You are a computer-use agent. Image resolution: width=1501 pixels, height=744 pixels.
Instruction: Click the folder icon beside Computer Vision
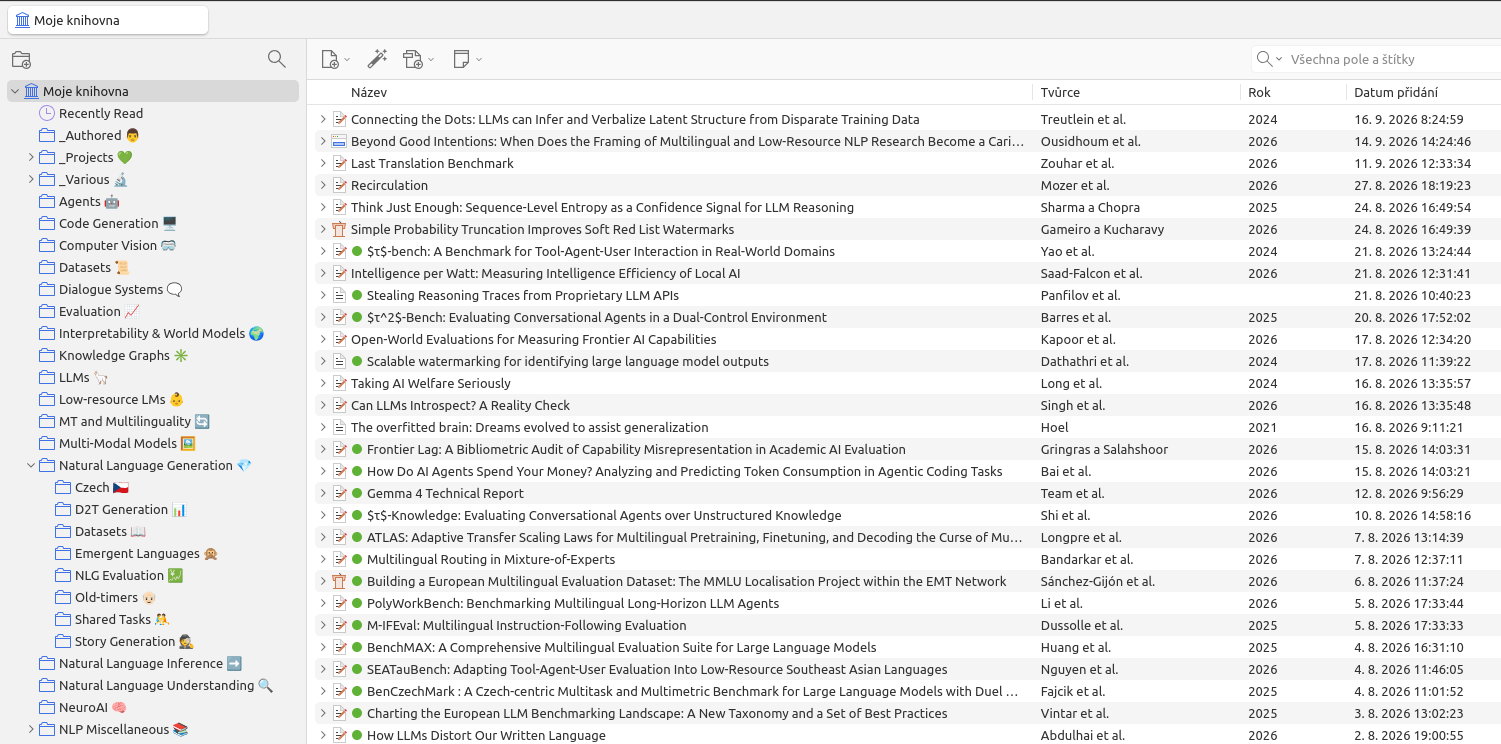(47, 245)
